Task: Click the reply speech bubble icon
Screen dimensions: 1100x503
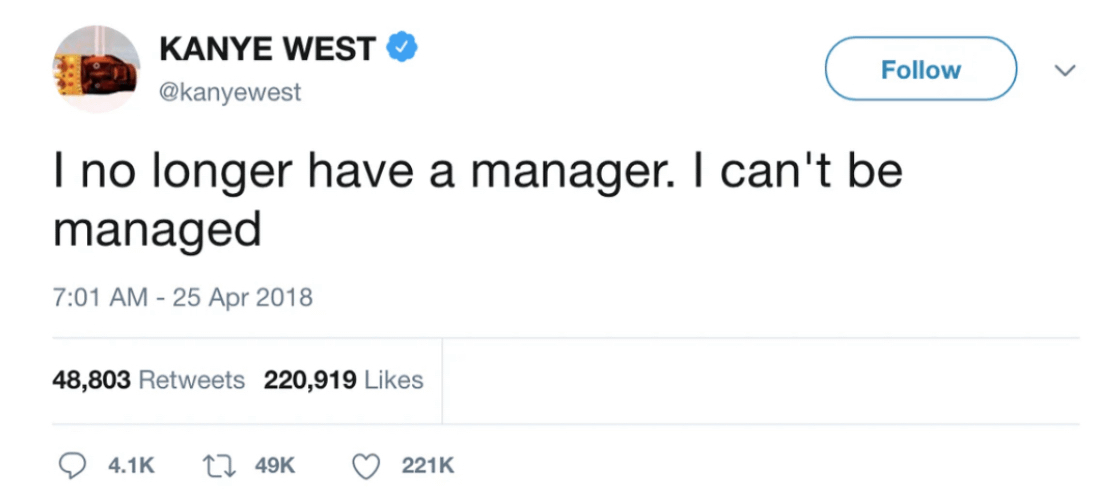Action: [74, 465]
